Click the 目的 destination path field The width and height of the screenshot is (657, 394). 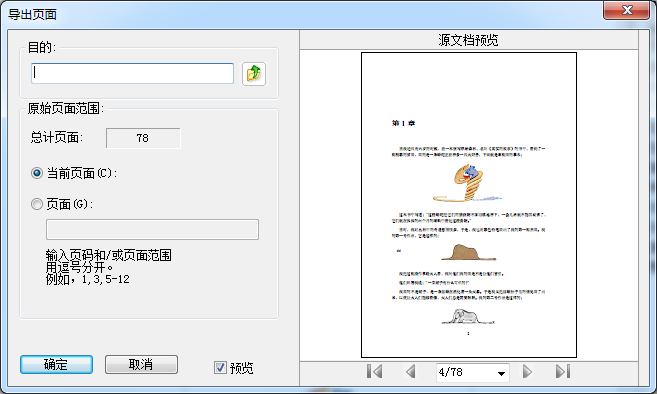click(132, 73)
